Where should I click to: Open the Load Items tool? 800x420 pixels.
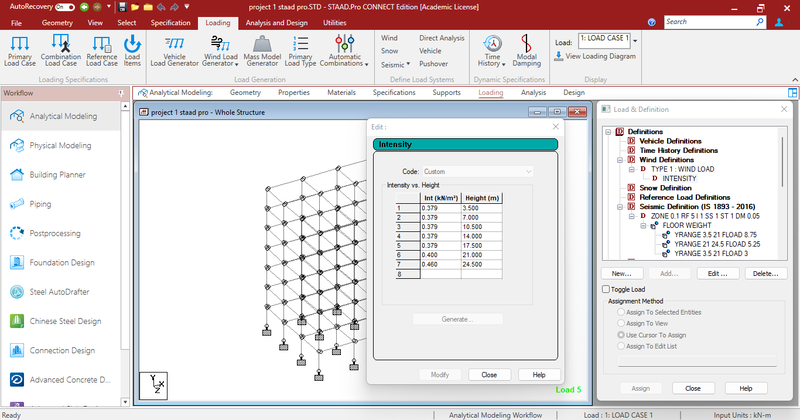tap(132, 50)
